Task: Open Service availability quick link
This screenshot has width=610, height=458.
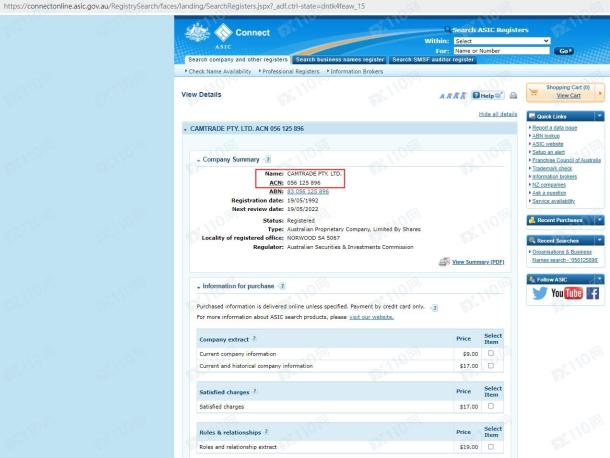Action: tap(553, 201)
